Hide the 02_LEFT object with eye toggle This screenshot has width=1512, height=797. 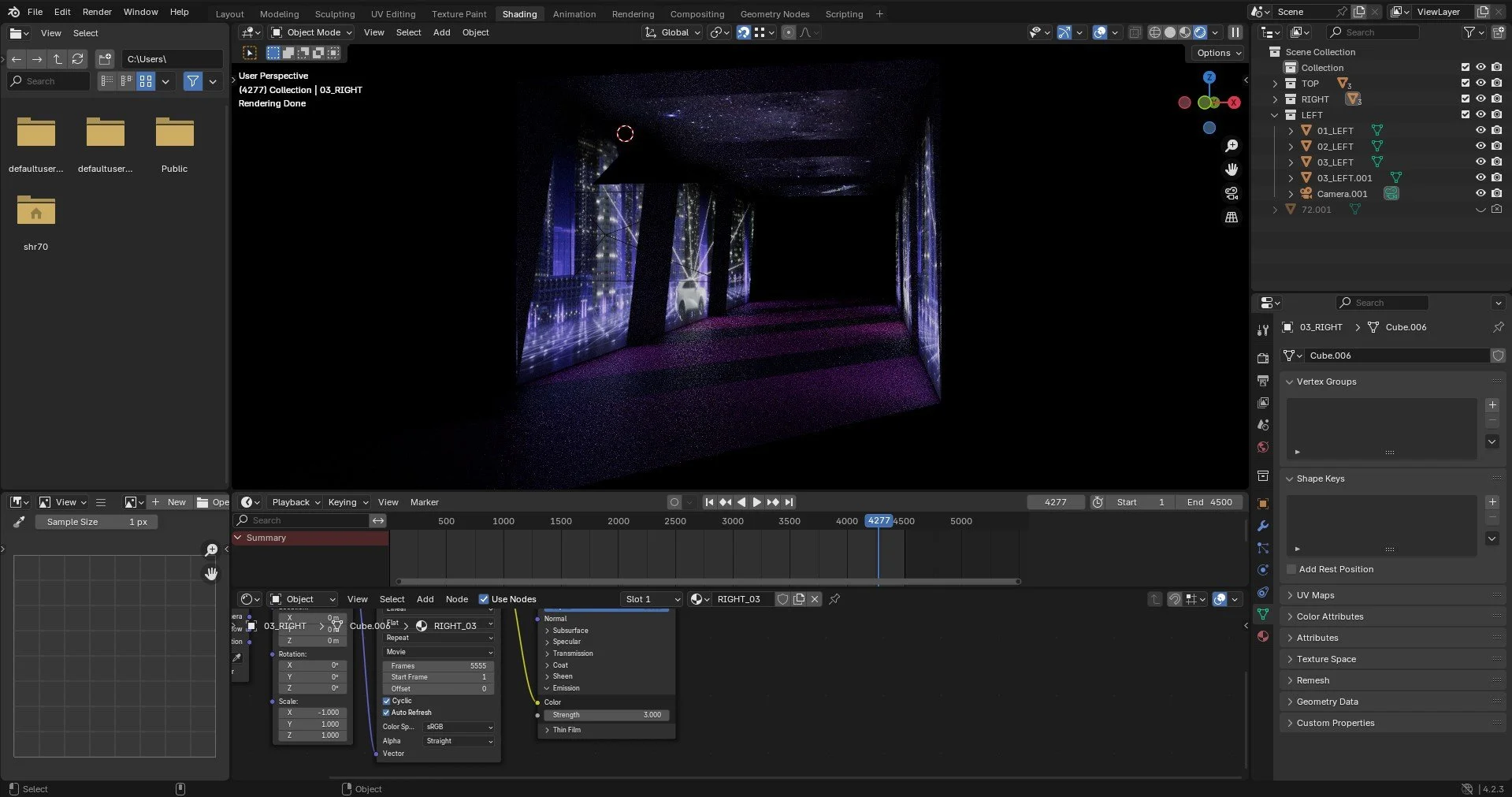[1480, 146]
